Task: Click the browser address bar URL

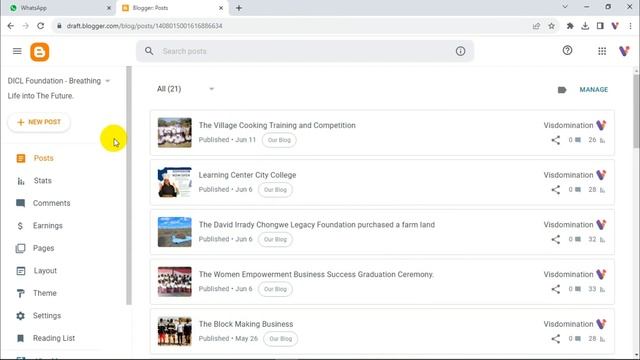Action: 144,26
